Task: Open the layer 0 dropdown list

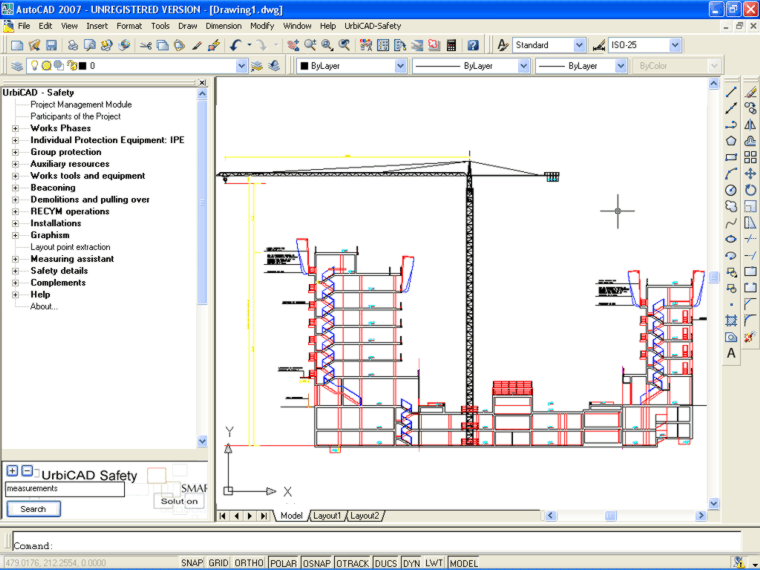Action: tap(241, 66)
